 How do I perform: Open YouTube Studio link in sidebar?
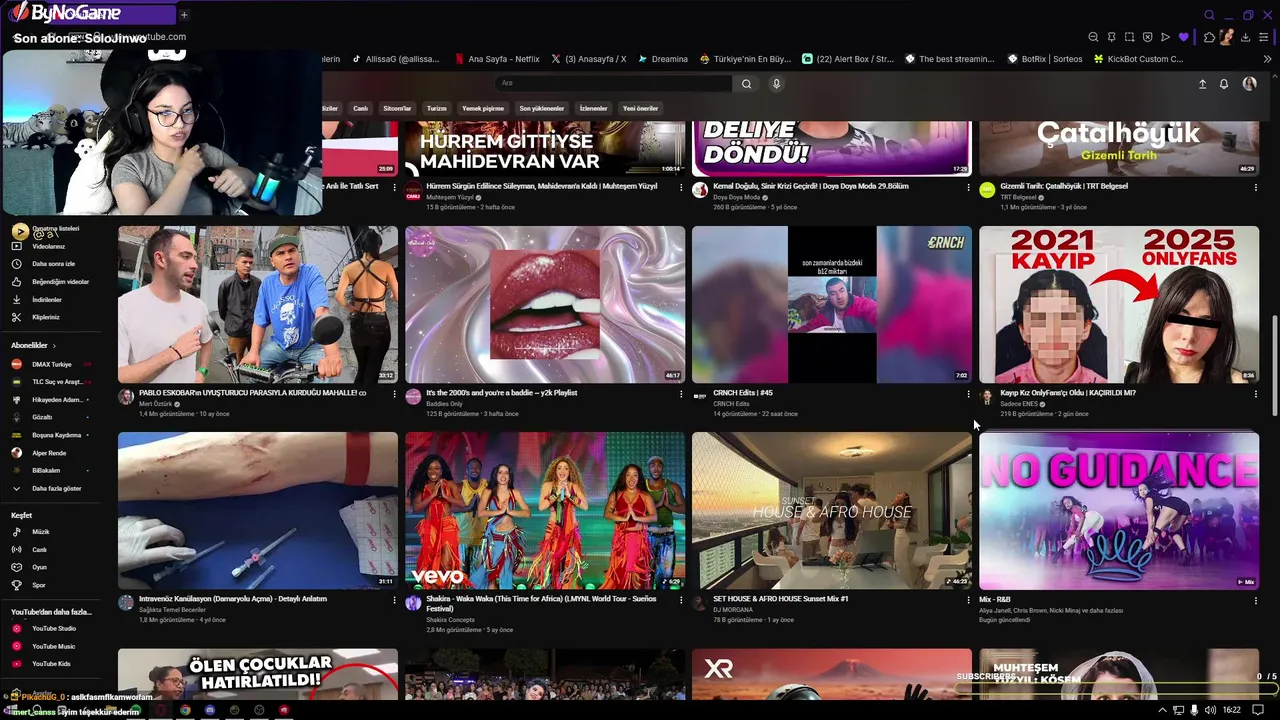click(x=53, y=628)
